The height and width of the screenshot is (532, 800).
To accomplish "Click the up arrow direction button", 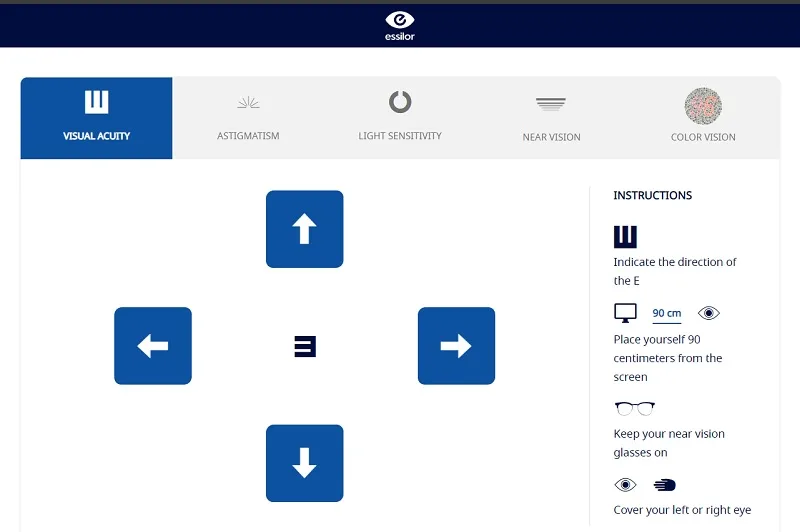I will pos(305,229).
